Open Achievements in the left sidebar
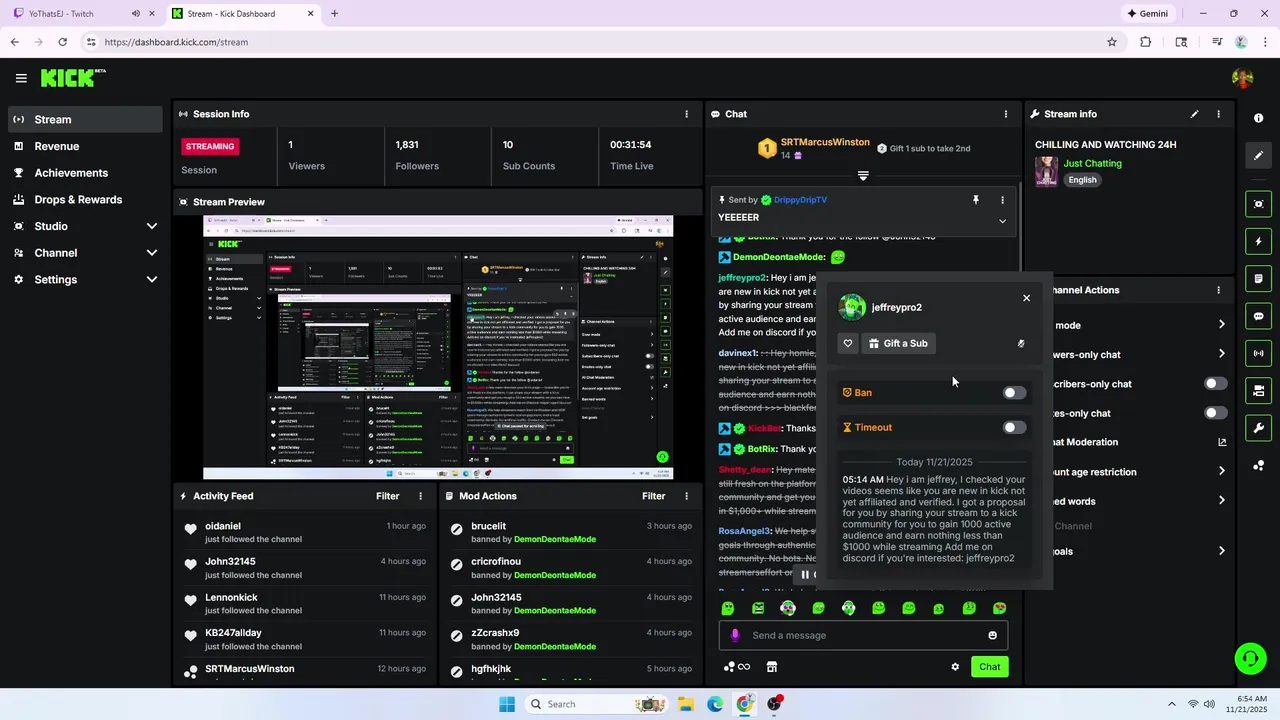This screenshot has width=1280, height=720. click(85, 173)
